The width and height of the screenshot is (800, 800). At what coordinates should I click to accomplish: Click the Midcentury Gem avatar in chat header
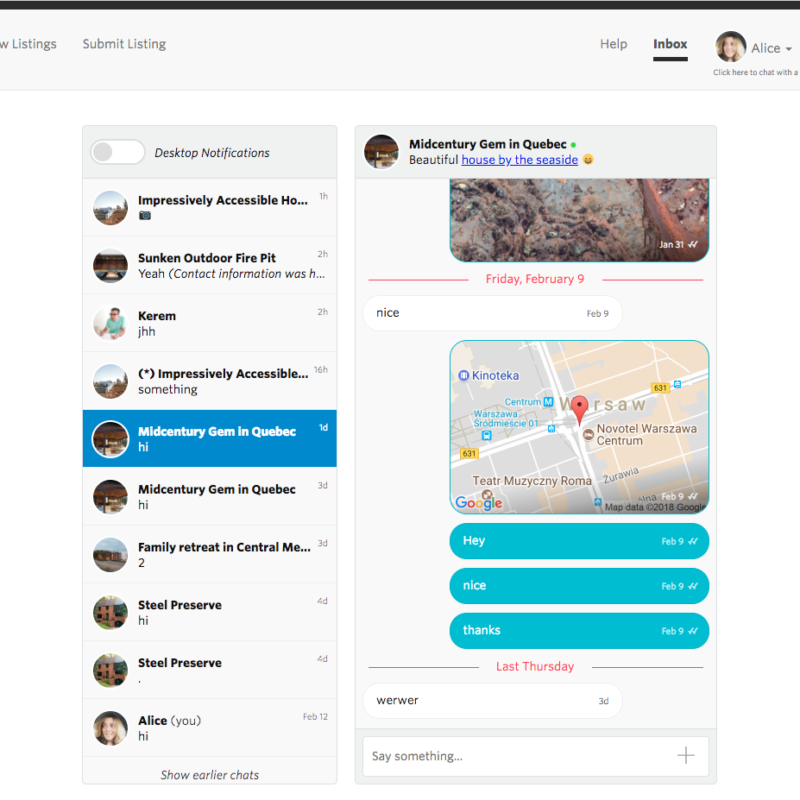(x=381, y=152)
